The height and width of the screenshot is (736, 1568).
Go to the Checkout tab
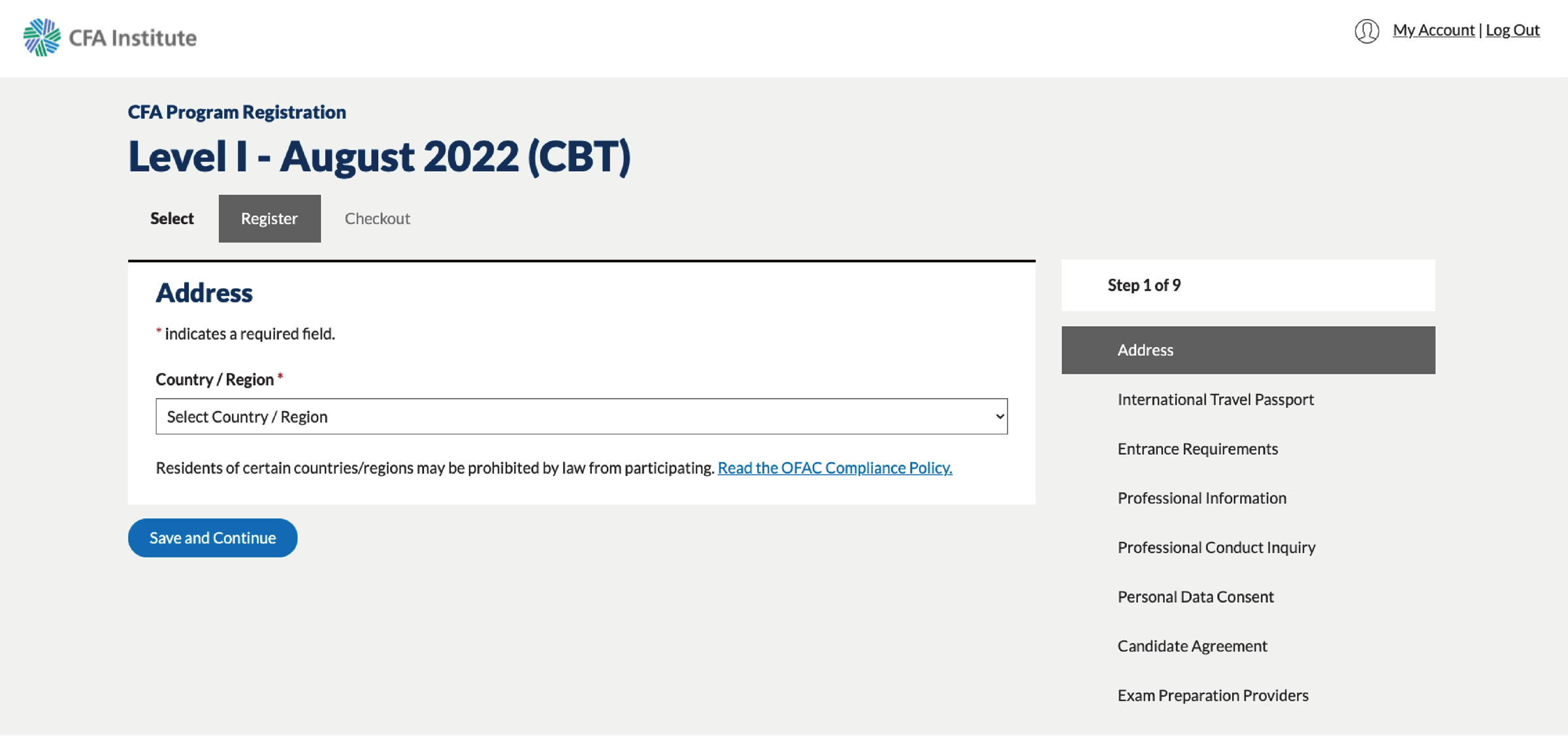coord(377,218)
